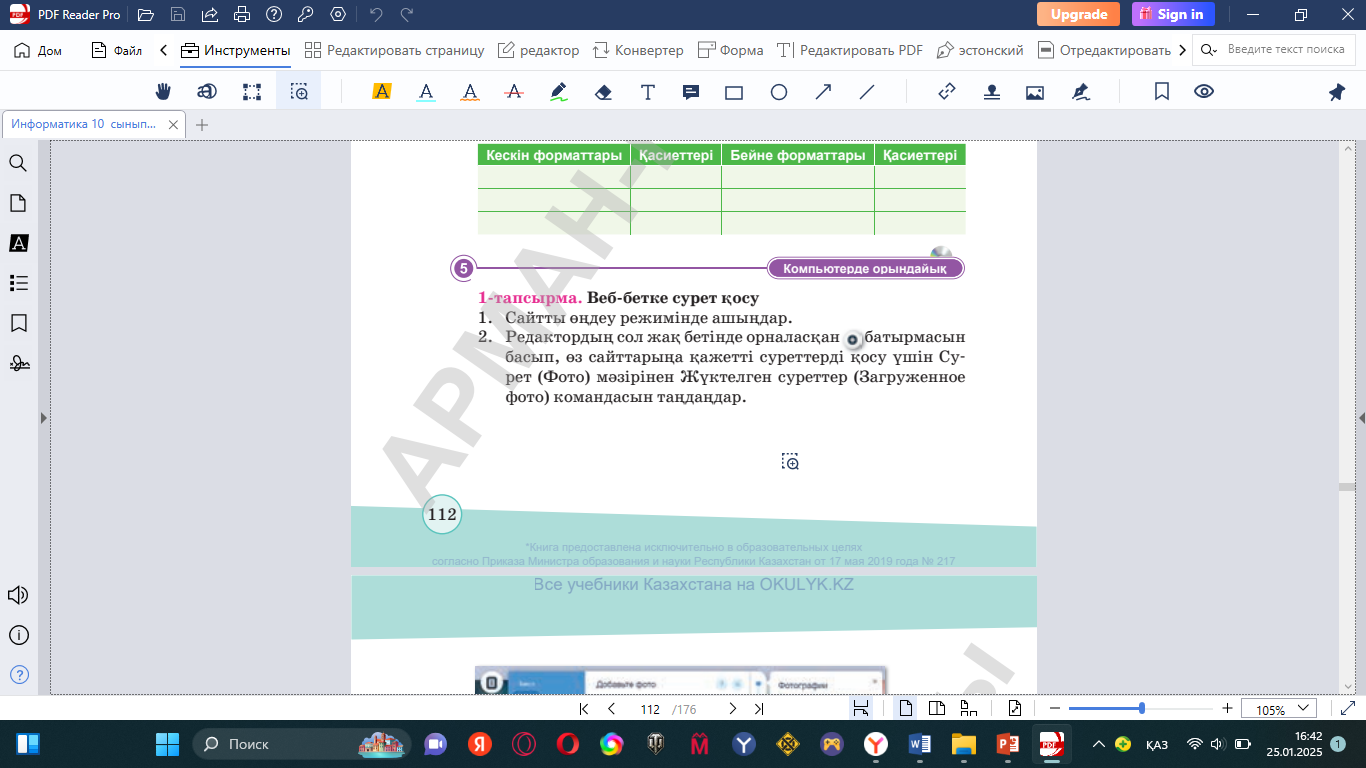The width and height of the screenshot is (1366, 768).
Task: Open the bookmarks panel in left sidebar
Action: click(x=18, y=323)
